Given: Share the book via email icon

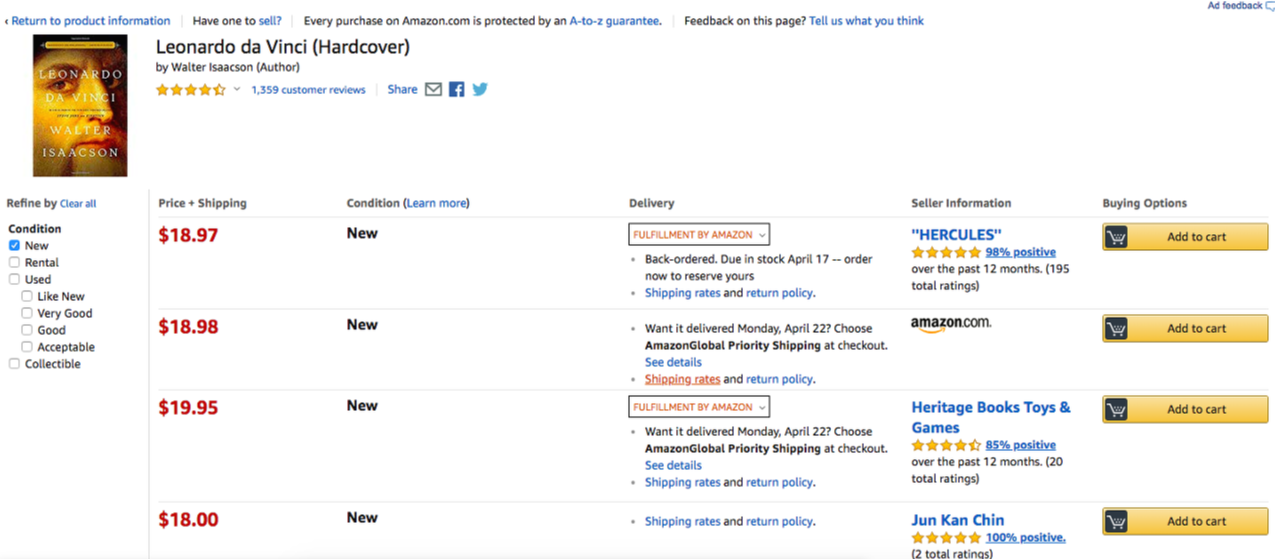Looking at the screenshot, I should click(433, 89).
